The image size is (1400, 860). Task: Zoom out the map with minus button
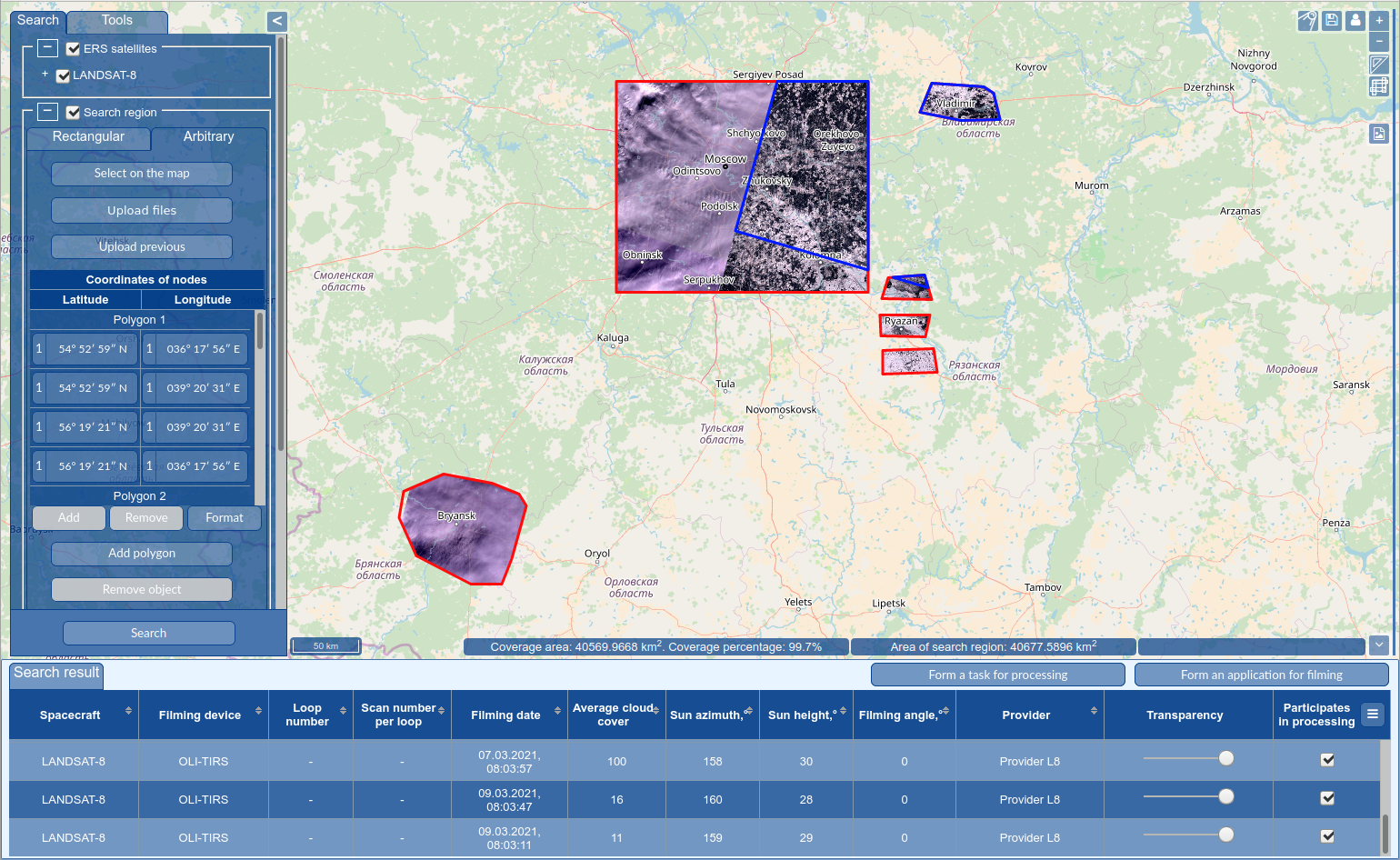tap(1379, 42)
